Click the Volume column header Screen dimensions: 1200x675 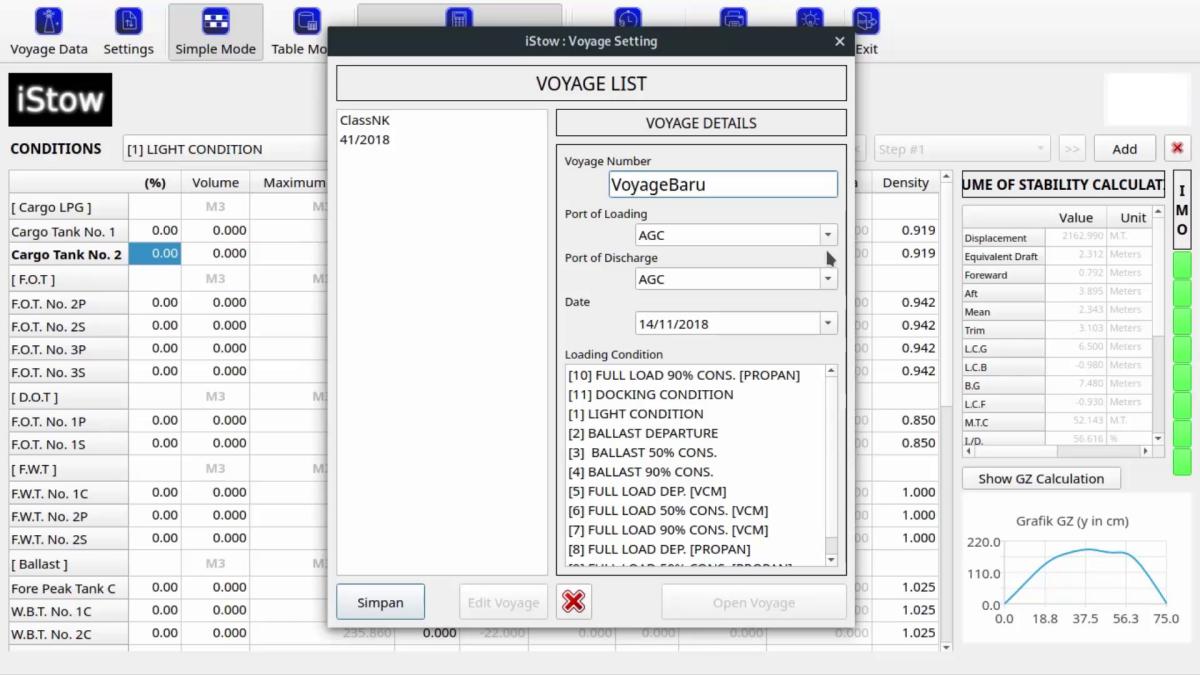215,182
